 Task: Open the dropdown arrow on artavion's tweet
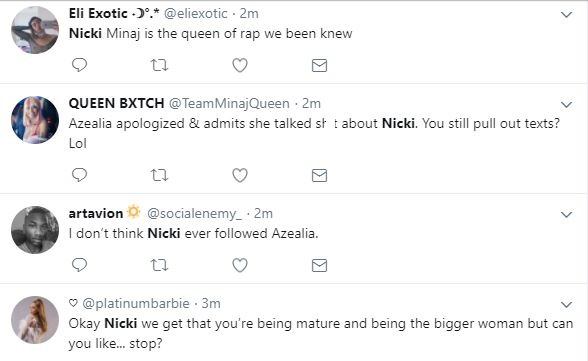(x=566, y=214)
